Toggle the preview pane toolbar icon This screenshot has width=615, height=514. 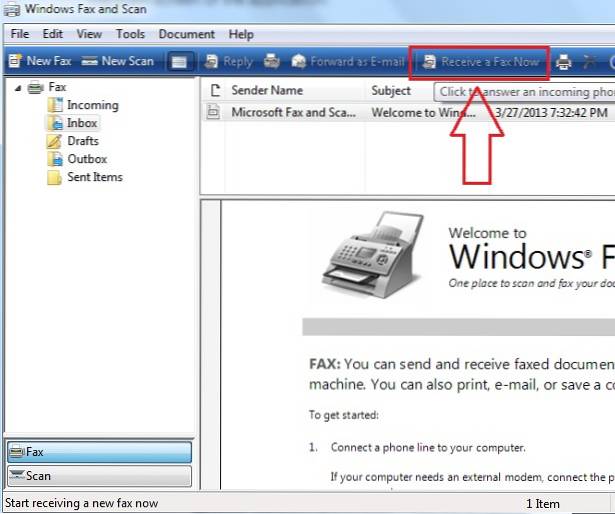click(180, 62)
